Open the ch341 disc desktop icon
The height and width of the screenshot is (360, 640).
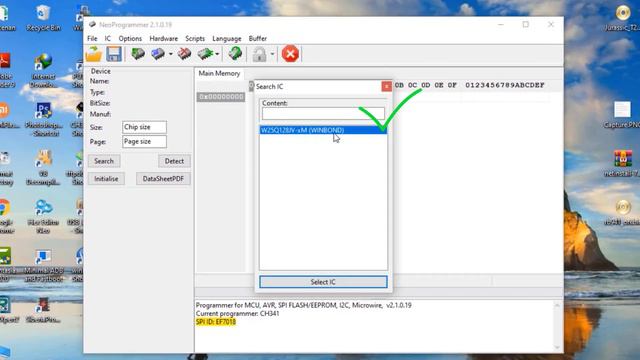click(x=622, y=212)
